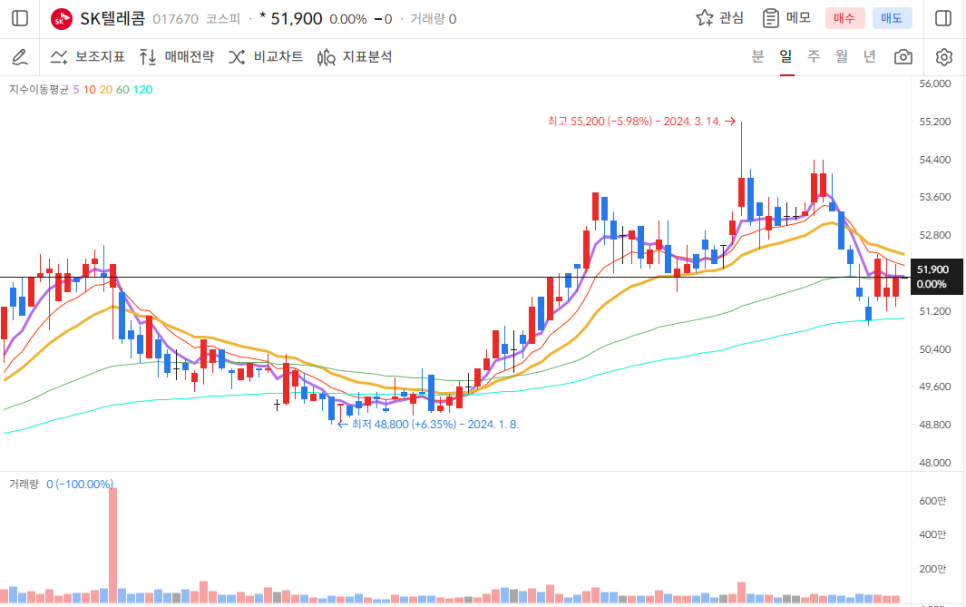Click the 최고 55,200 high annotation

641,121
